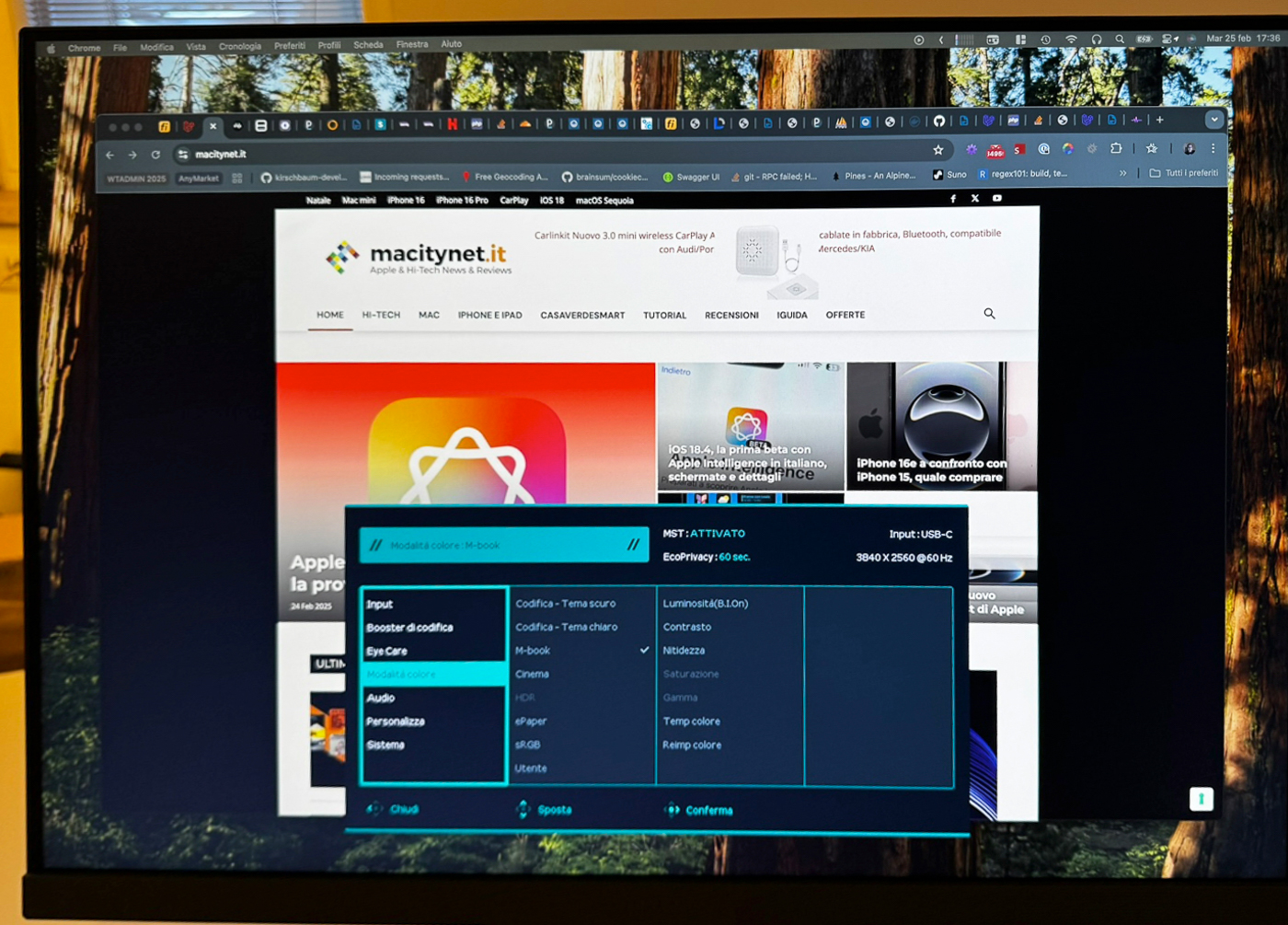Open the Chrome extensions puzzle icon

[x=1116, y=148]
